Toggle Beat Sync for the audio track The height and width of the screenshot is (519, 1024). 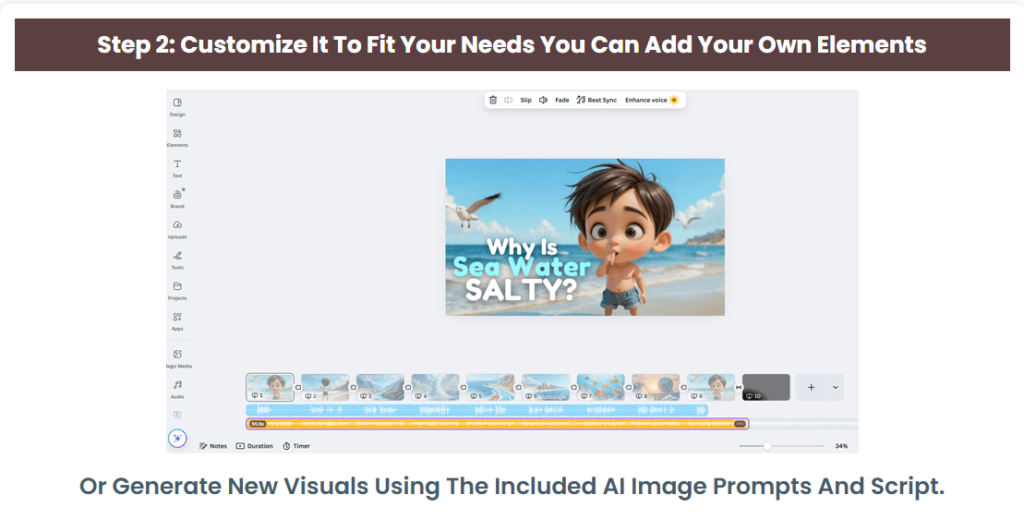point(597,100)
